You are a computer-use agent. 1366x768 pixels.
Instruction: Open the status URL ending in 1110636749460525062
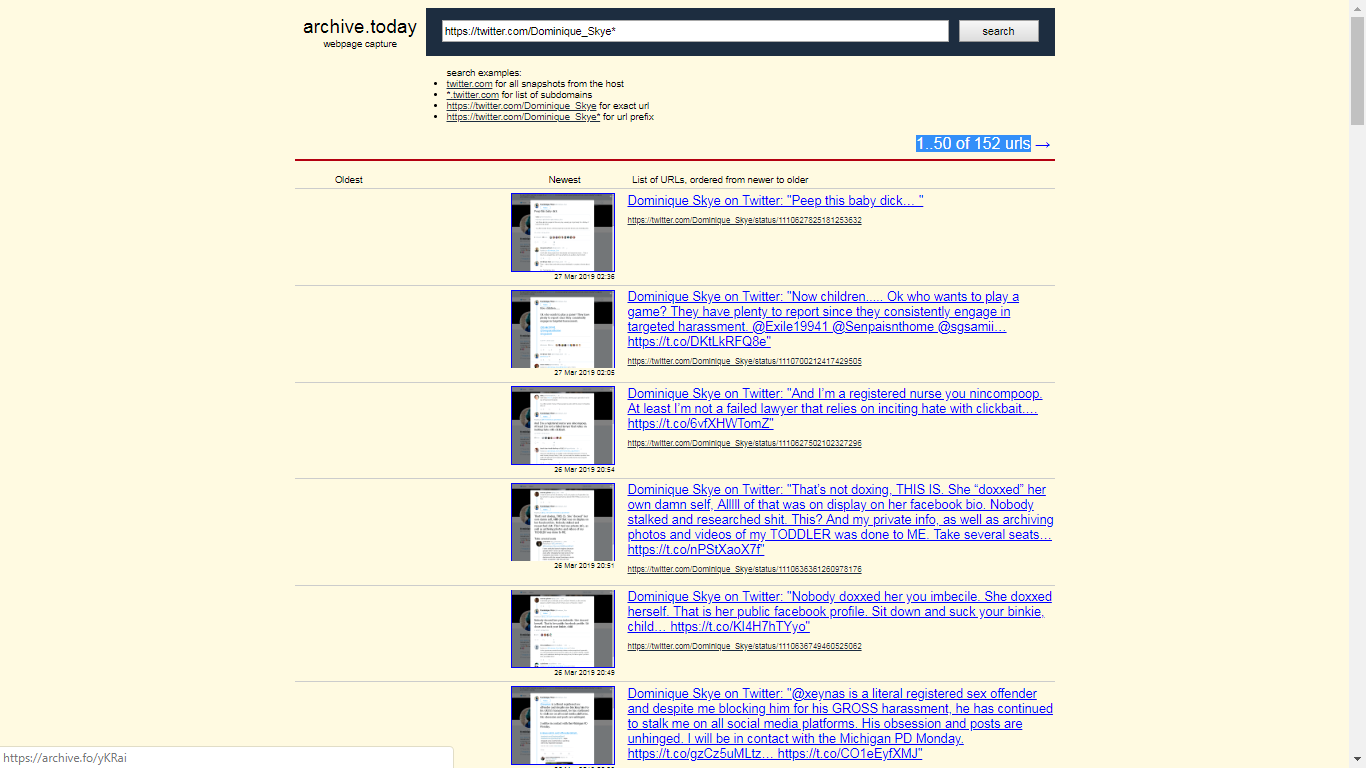click(745, 646)
